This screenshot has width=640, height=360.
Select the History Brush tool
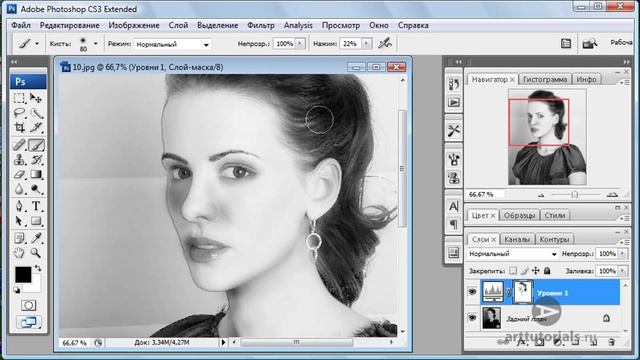click(x=36, y=160)
